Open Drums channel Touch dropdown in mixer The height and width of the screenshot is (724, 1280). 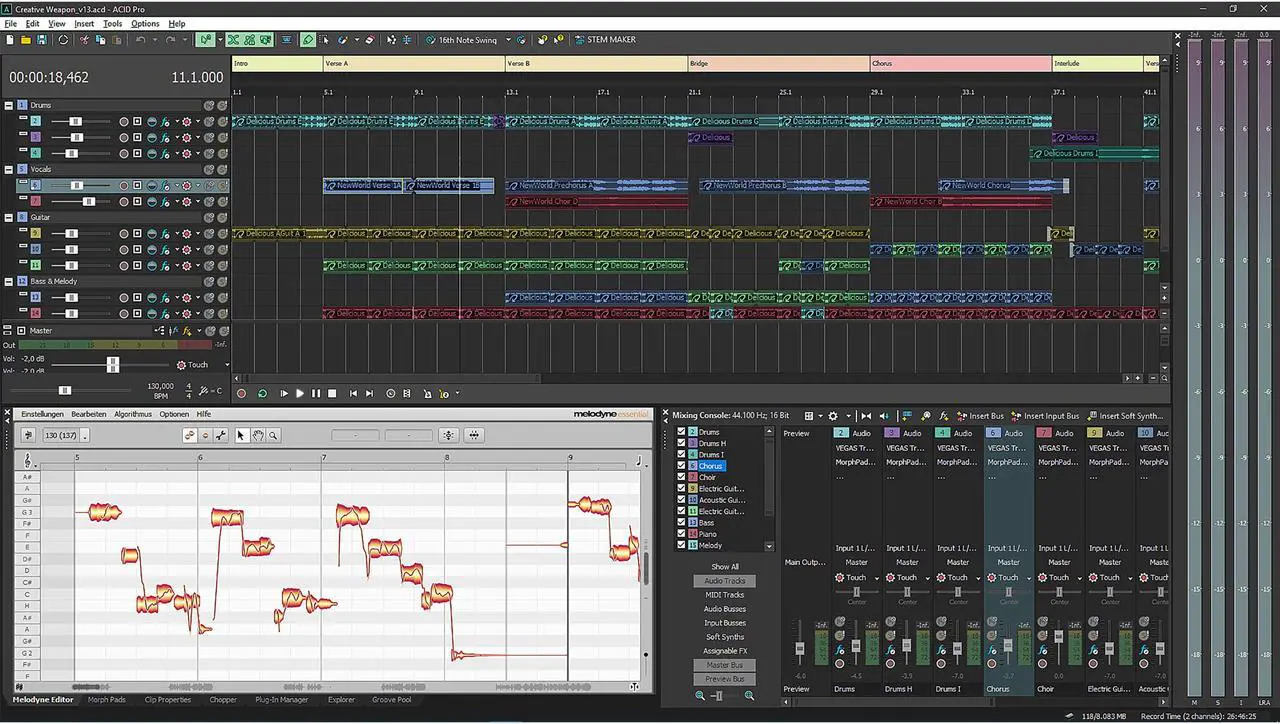coord(878,577)
